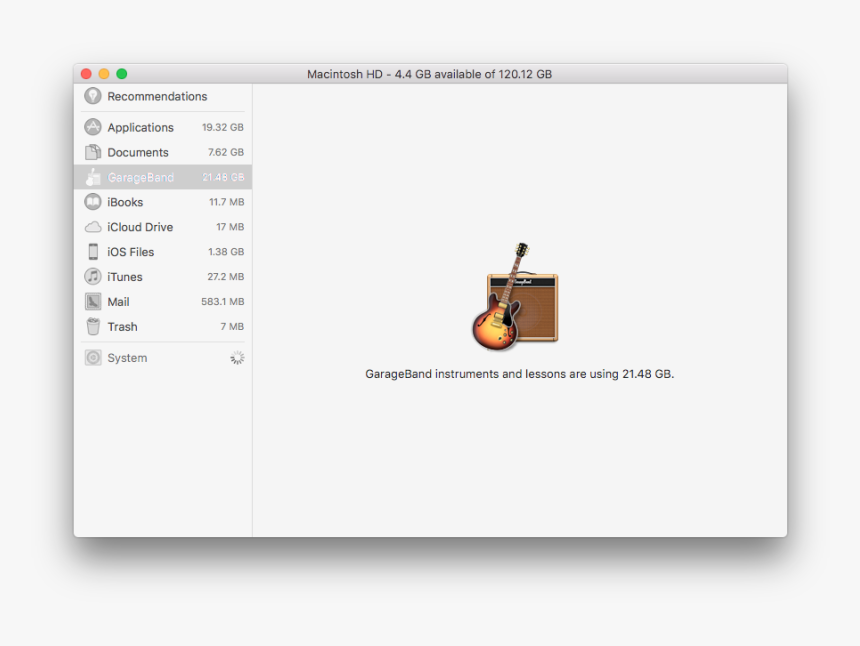This screenshot has height=646, width=860.
Task: Click the 27.2 MB iTunes size
Action: [225, 276]
